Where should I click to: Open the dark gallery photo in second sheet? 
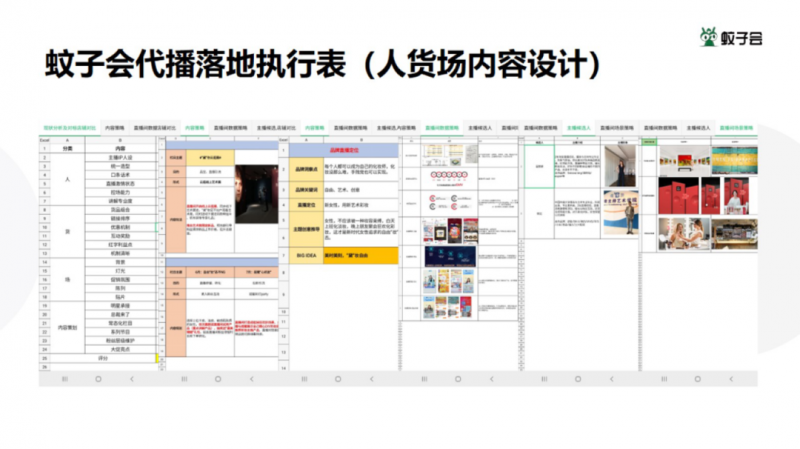tap(257, 194)
